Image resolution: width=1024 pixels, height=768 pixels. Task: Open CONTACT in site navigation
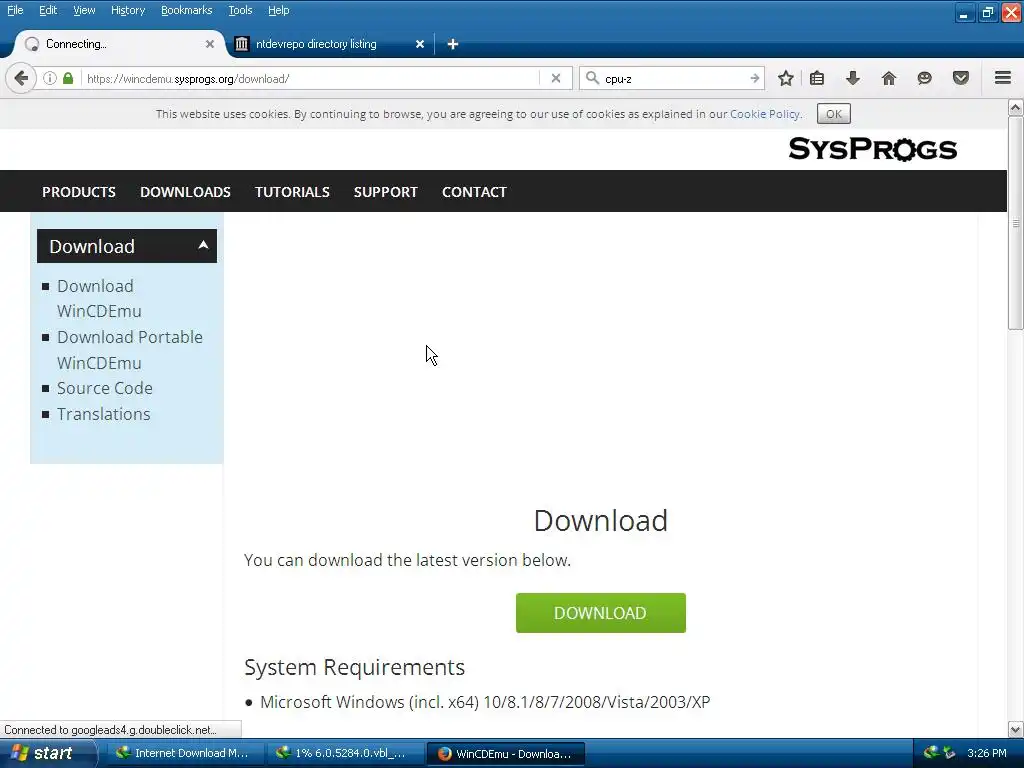pyautogui.click(x=474, y=192)
